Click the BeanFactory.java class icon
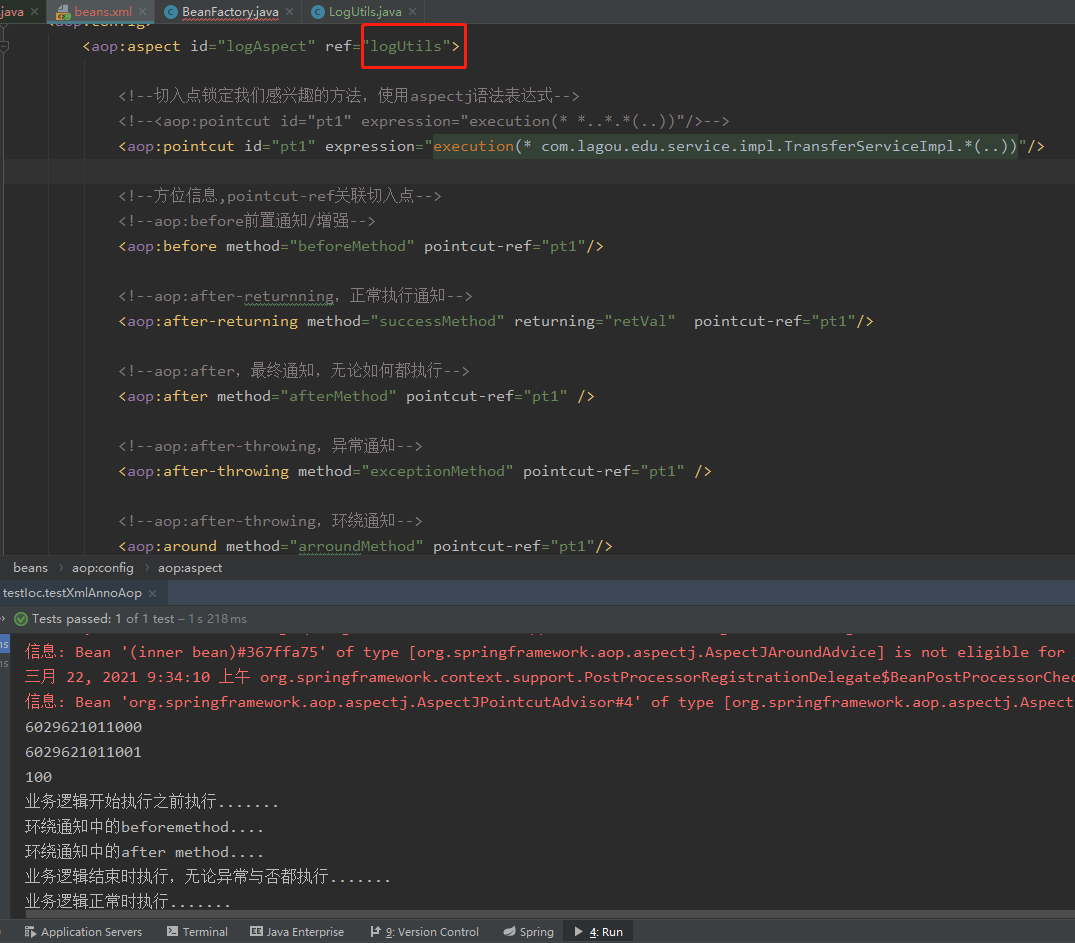1075x943 pixels. [171, 12]
